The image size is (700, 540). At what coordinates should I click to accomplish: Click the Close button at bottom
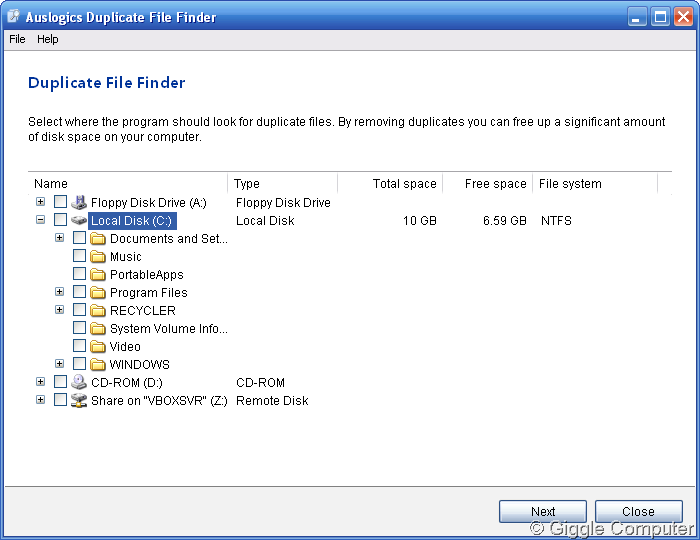click(x=638, y=511)
